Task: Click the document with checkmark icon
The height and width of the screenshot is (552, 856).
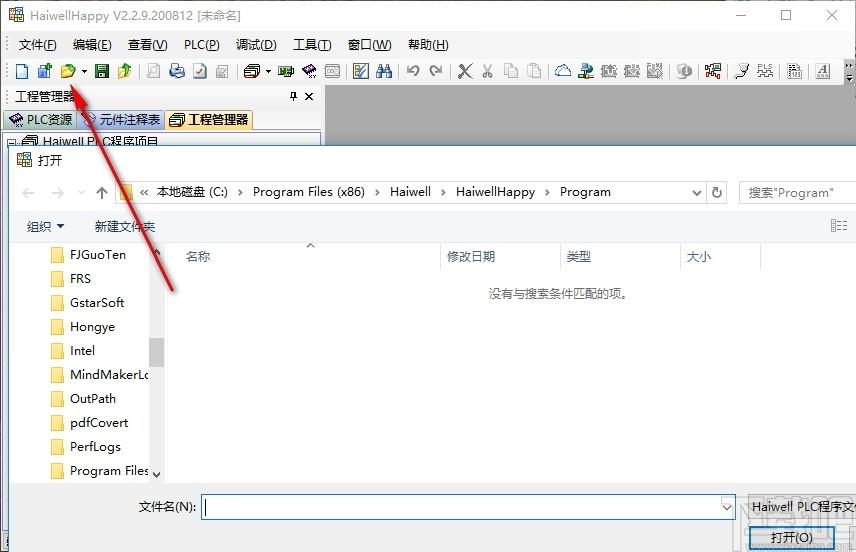Action: click(200, 71)
